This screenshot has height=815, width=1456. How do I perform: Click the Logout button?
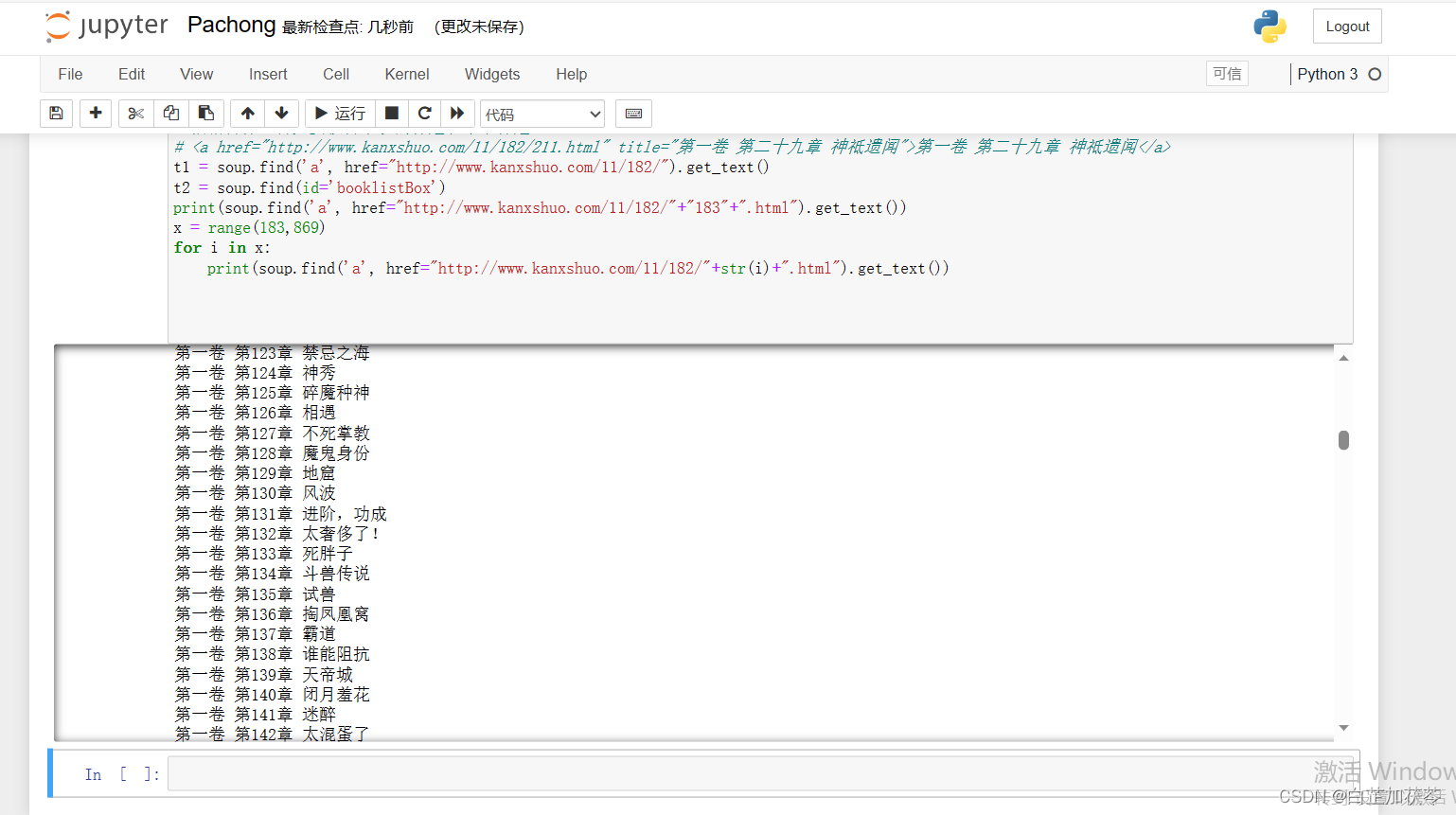click(x=1347, y=27)
